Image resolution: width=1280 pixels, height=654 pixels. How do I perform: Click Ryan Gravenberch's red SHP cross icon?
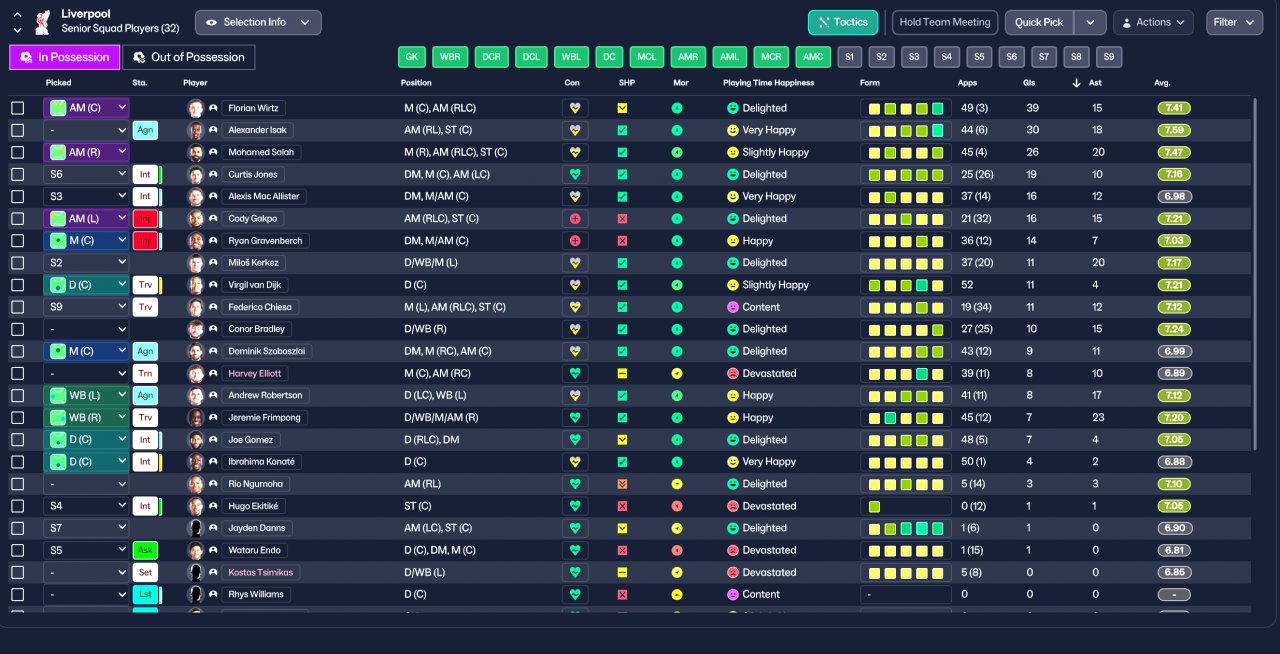click(622, 241)
